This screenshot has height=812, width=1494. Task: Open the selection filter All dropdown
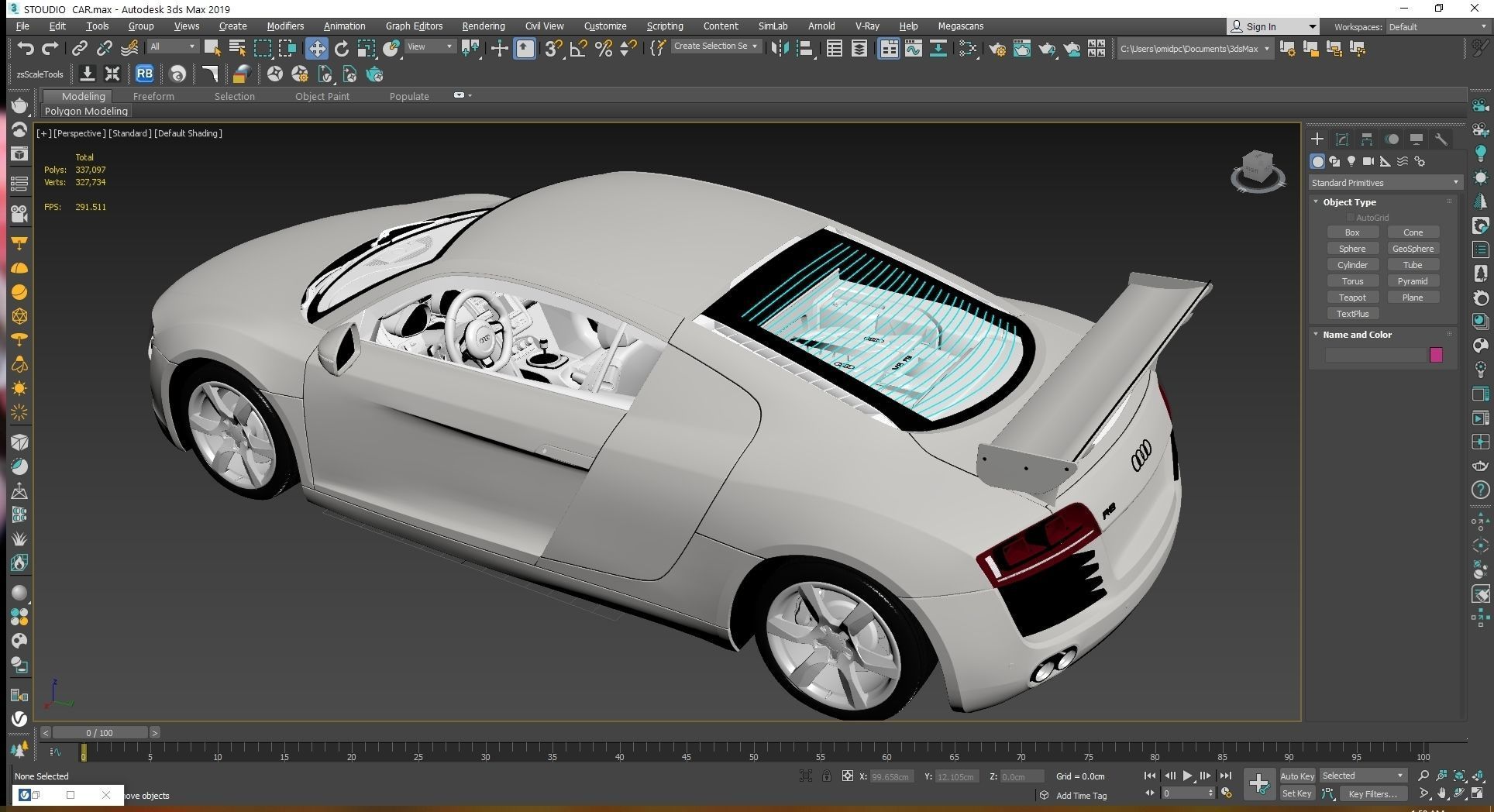coord(173,46)
